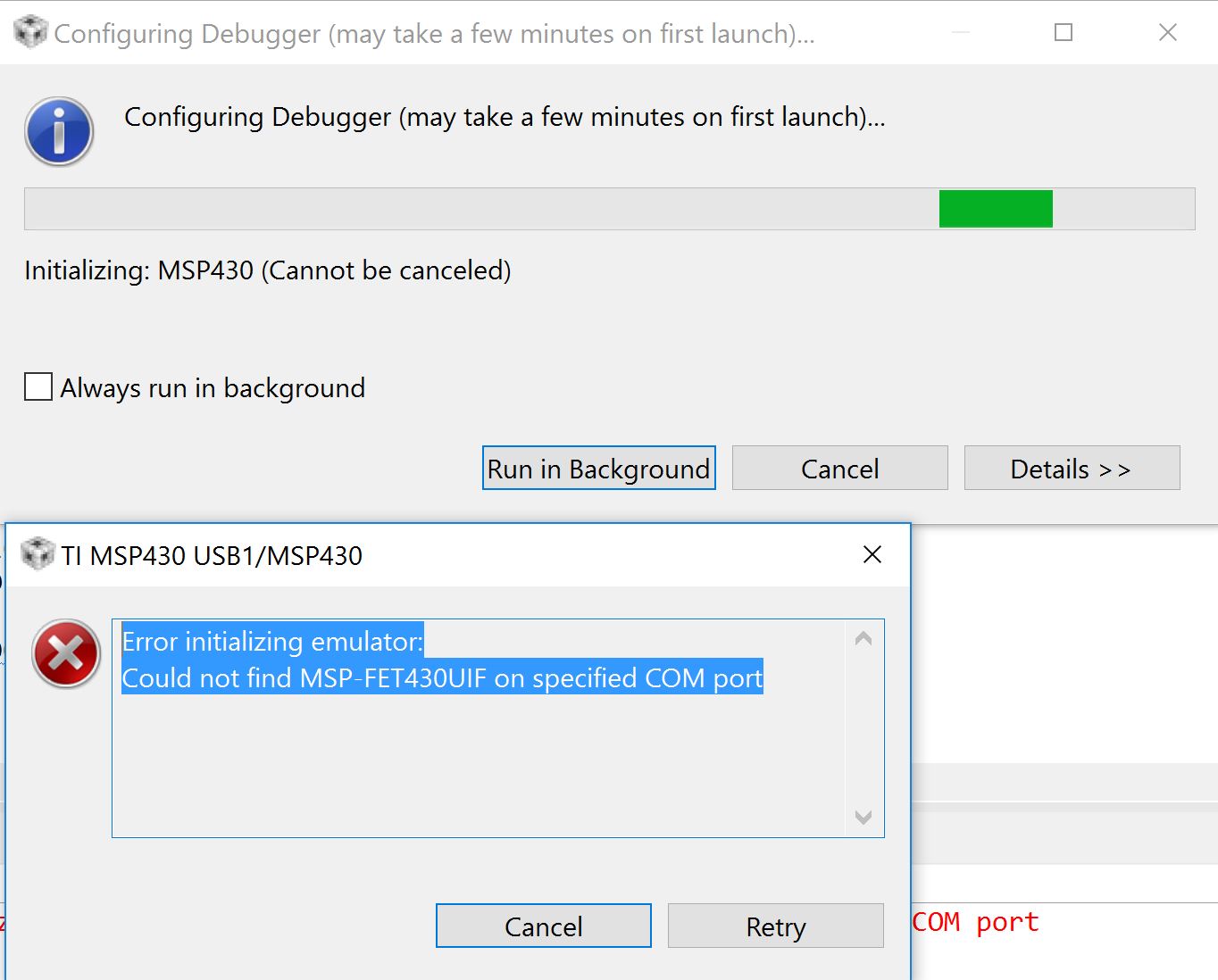The width and height of the screenshot is (1218, 980).
Task: Enable Always run in background checkbox
Action: click(x=38, y=387)
